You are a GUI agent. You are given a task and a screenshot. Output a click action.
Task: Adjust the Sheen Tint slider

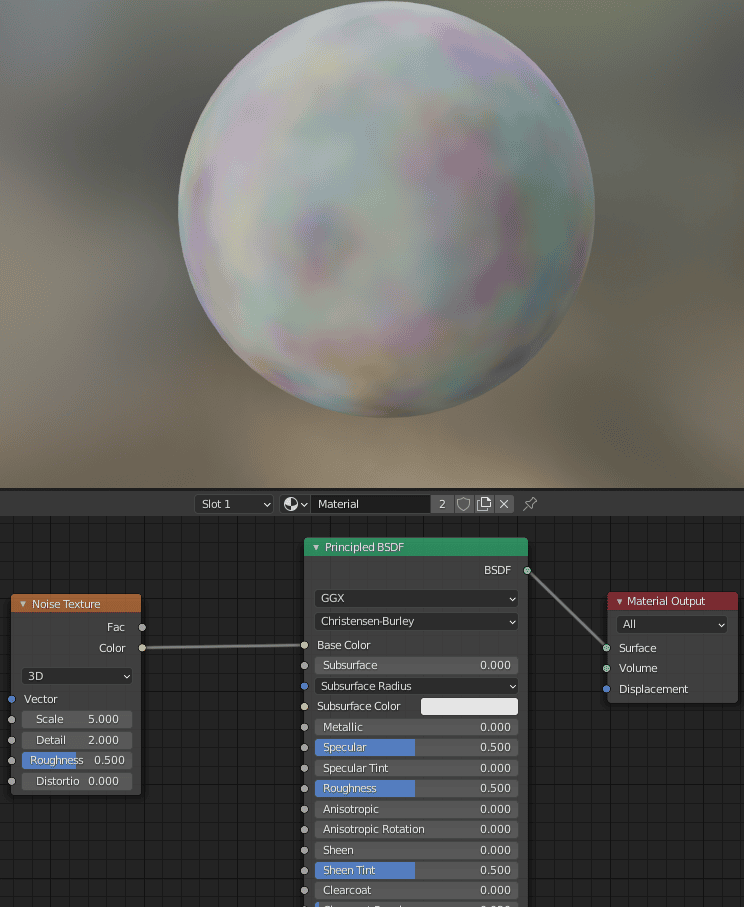click(x=416, y=871)
